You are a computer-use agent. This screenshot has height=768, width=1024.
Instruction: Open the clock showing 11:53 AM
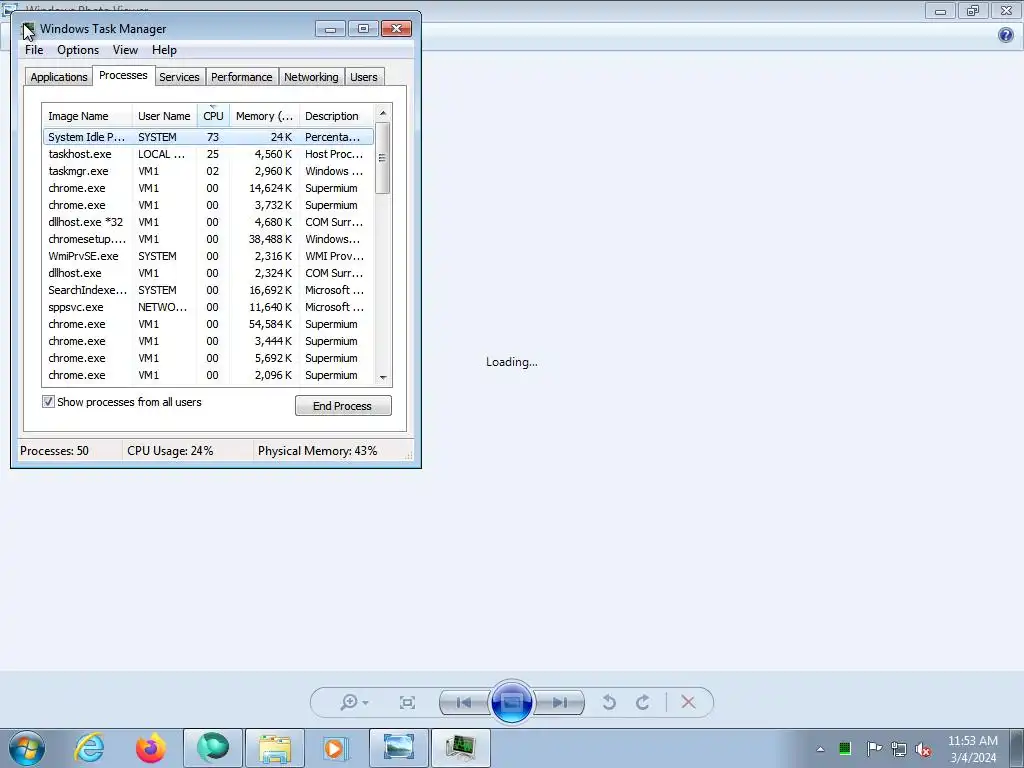pyautogui.click(x=972, y=748)
